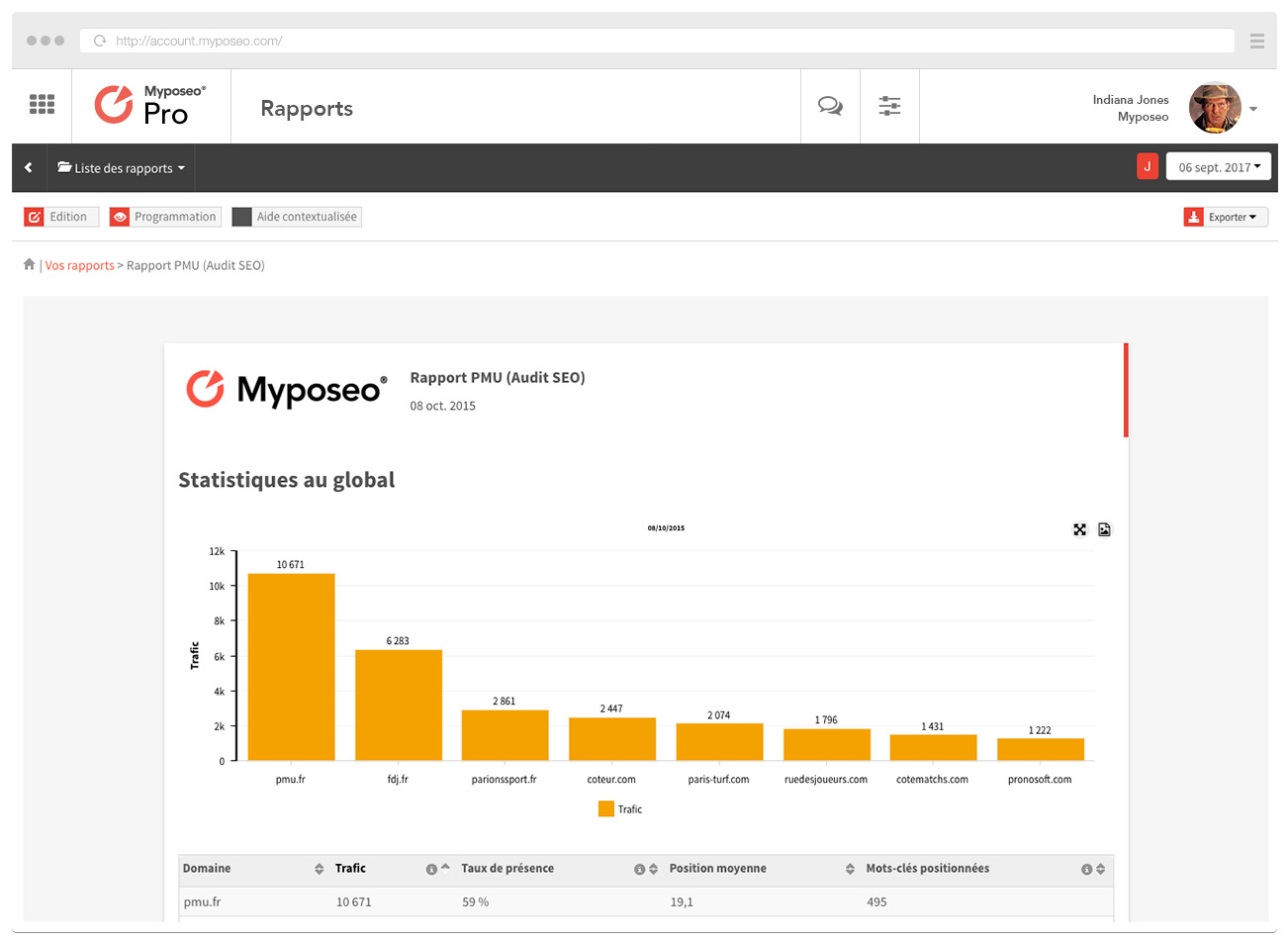Click the pmu.fr table cell

[202, 901]
